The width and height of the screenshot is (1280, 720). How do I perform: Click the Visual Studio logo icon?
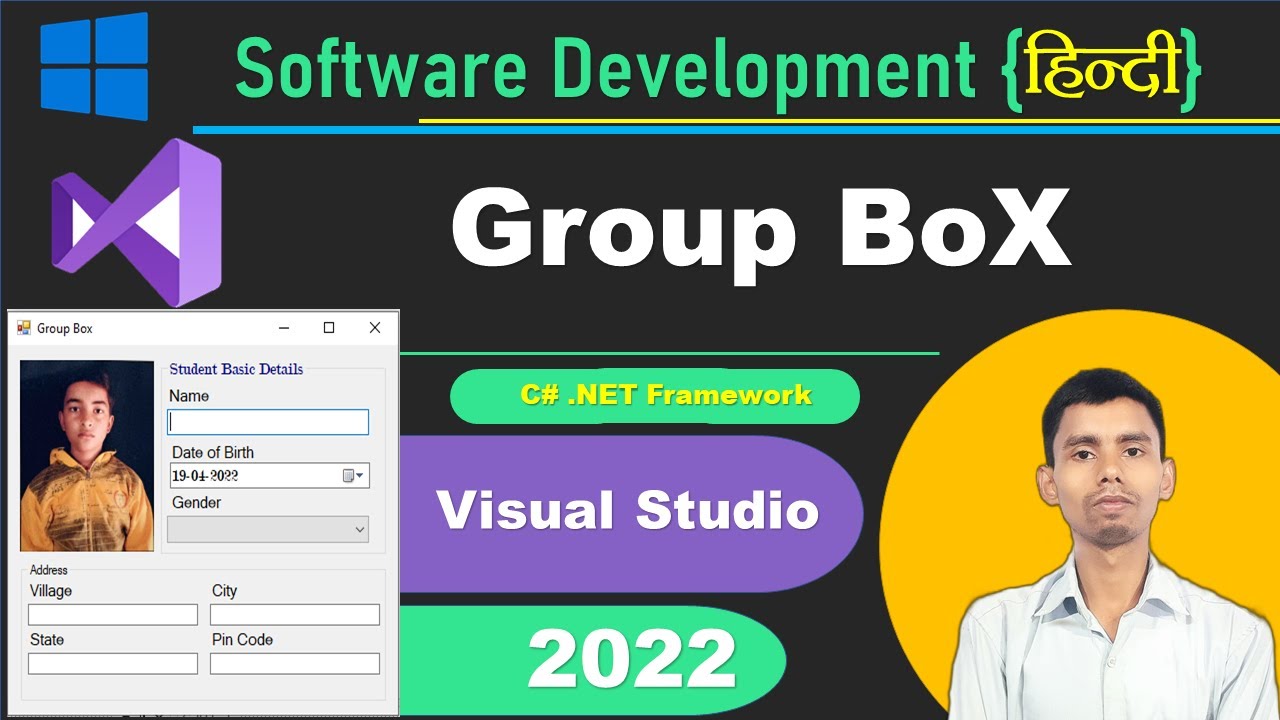(x=136, y=221)
